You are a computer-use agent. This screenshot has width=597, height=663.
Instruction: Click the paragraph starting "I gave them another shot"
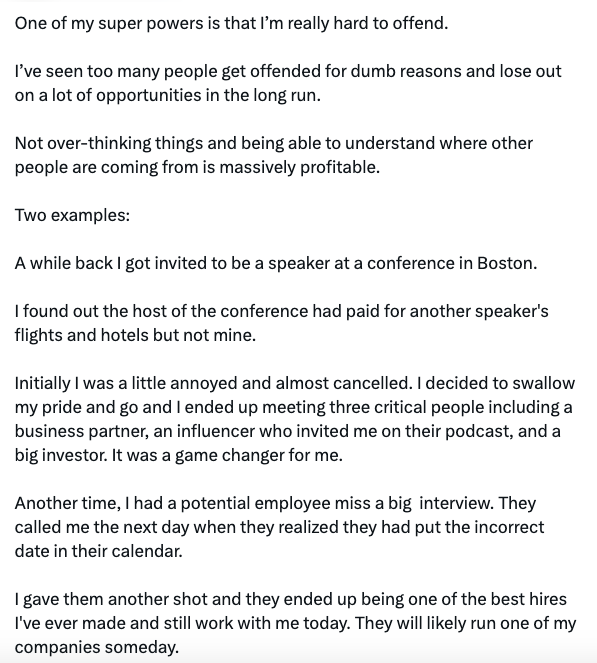296,623
